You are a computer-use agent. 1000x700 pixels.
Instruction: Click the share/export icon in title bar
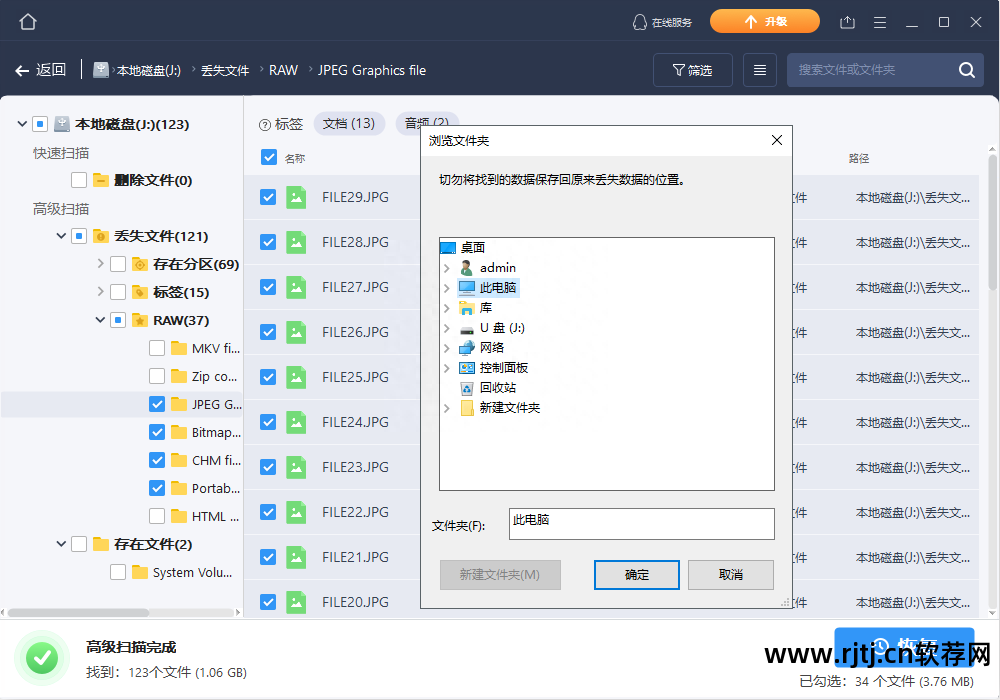click(848, 22)
